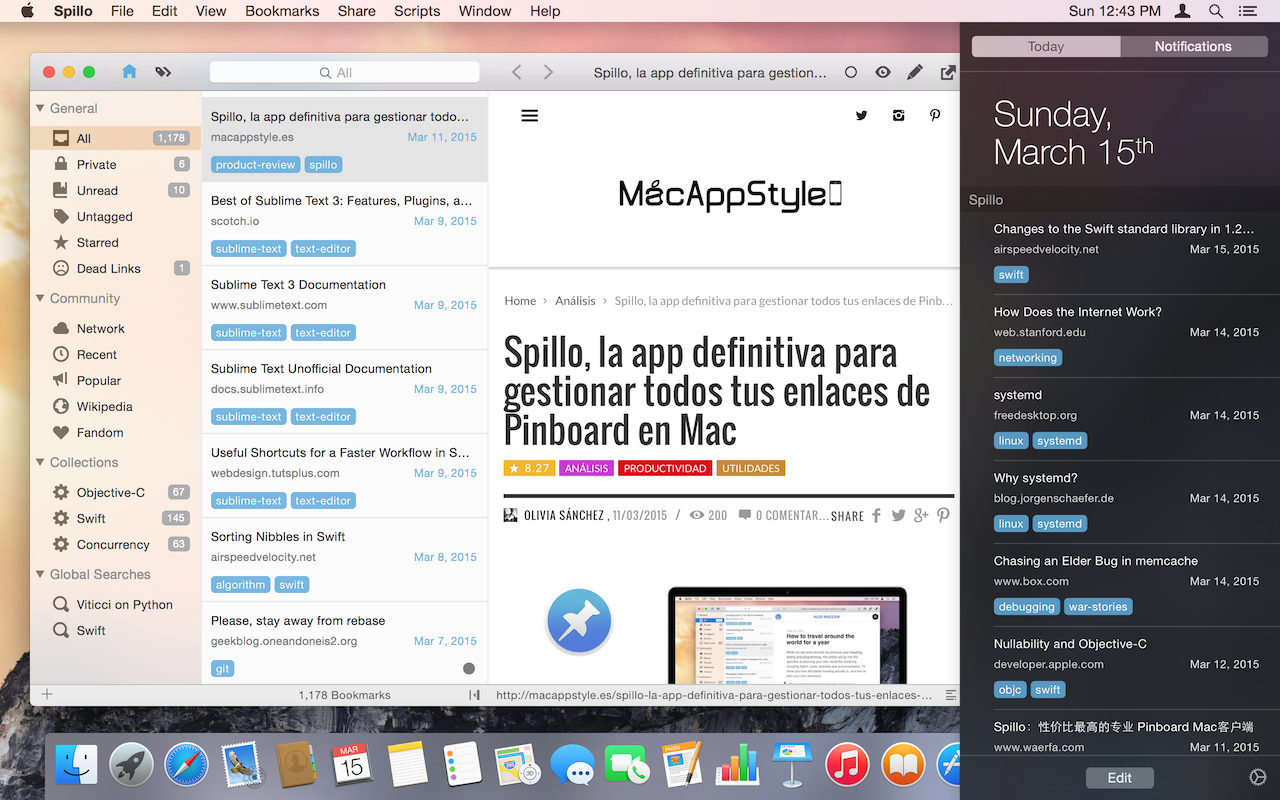Click the 8.27 star rating badge
This screenshot has height=800, width=1280.
tap(529, 468)
